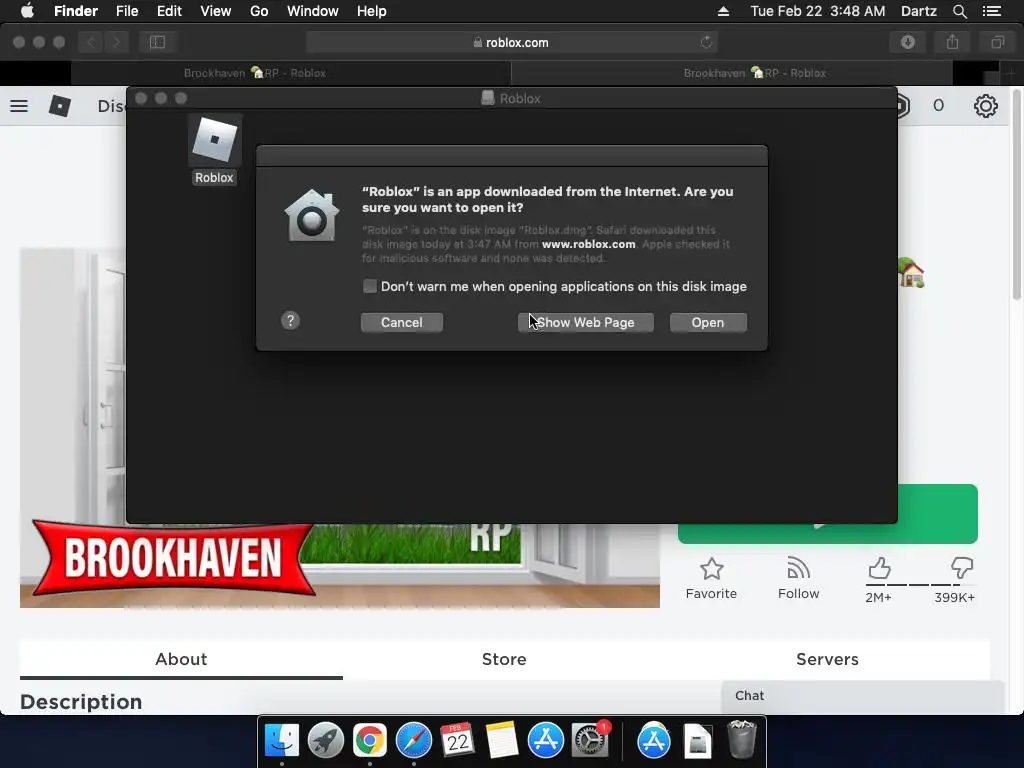1024x768 pixels.
Task: Enable "Don't warn me" checkbox
Action: [370, 286]
